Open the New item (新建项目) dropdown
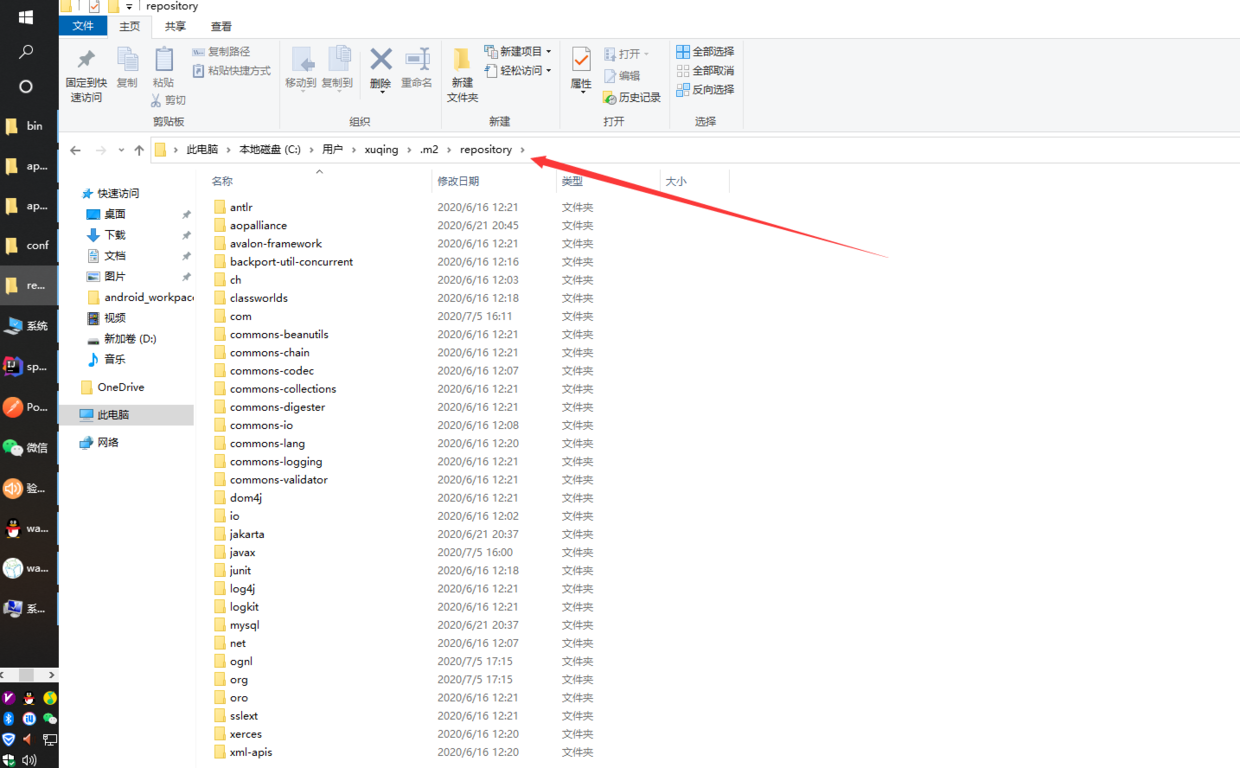 click(x=518, y=52)
